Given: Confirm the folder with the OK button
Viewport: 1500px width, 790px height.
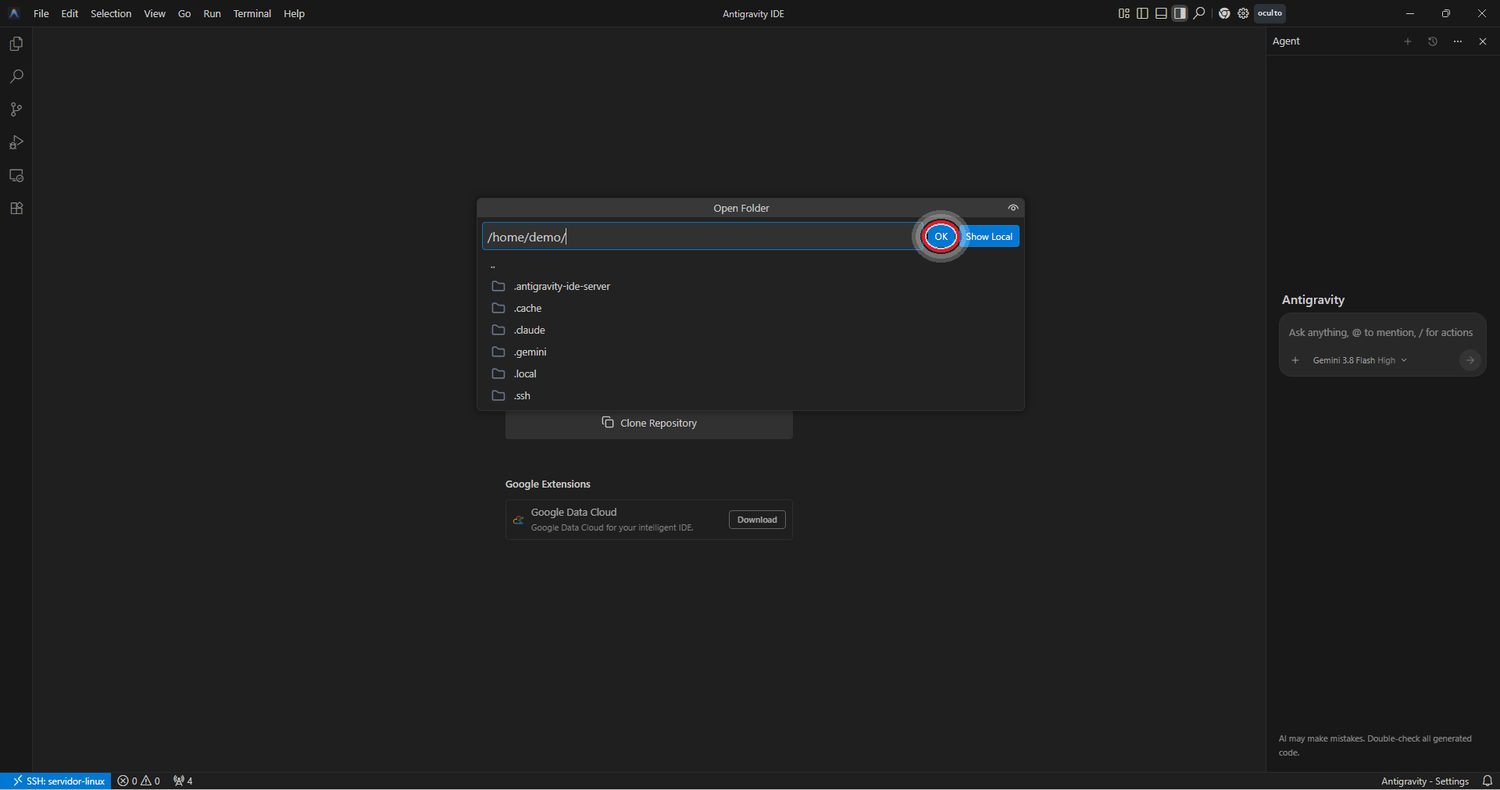Looking at the screenshot, I should (x=941, y=237).
